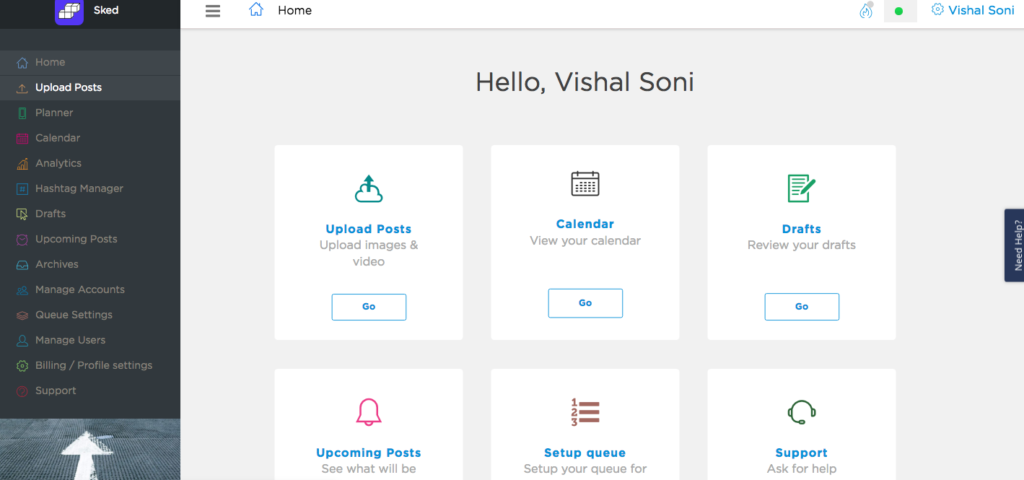1024x480 pixels.
Task: Click the rocket notification icon
Action: pyautogui.click(x=866, y=11)
